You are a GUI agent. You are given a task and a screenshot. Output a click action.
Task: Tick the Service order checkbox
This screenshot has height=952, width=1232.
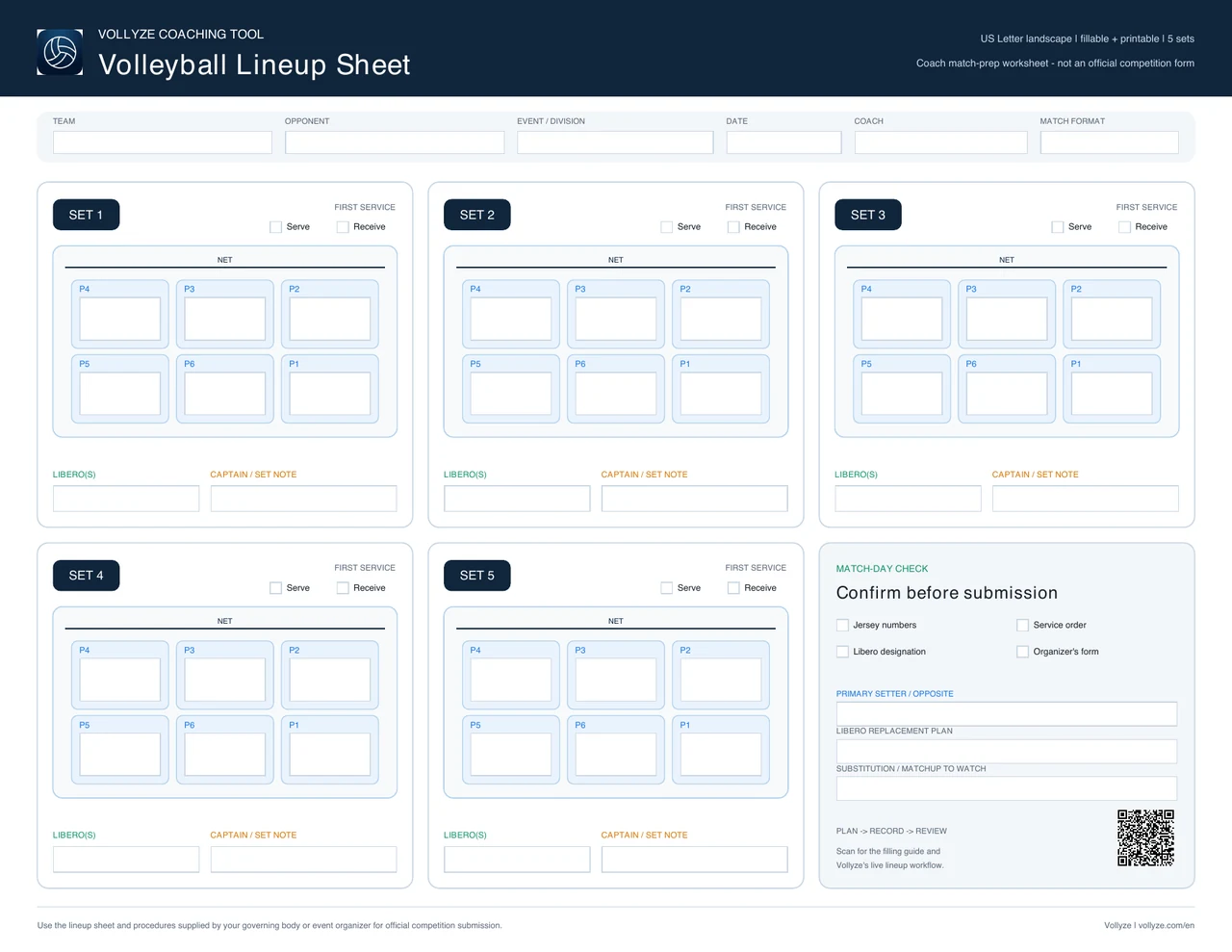[x=1022, y=625]
